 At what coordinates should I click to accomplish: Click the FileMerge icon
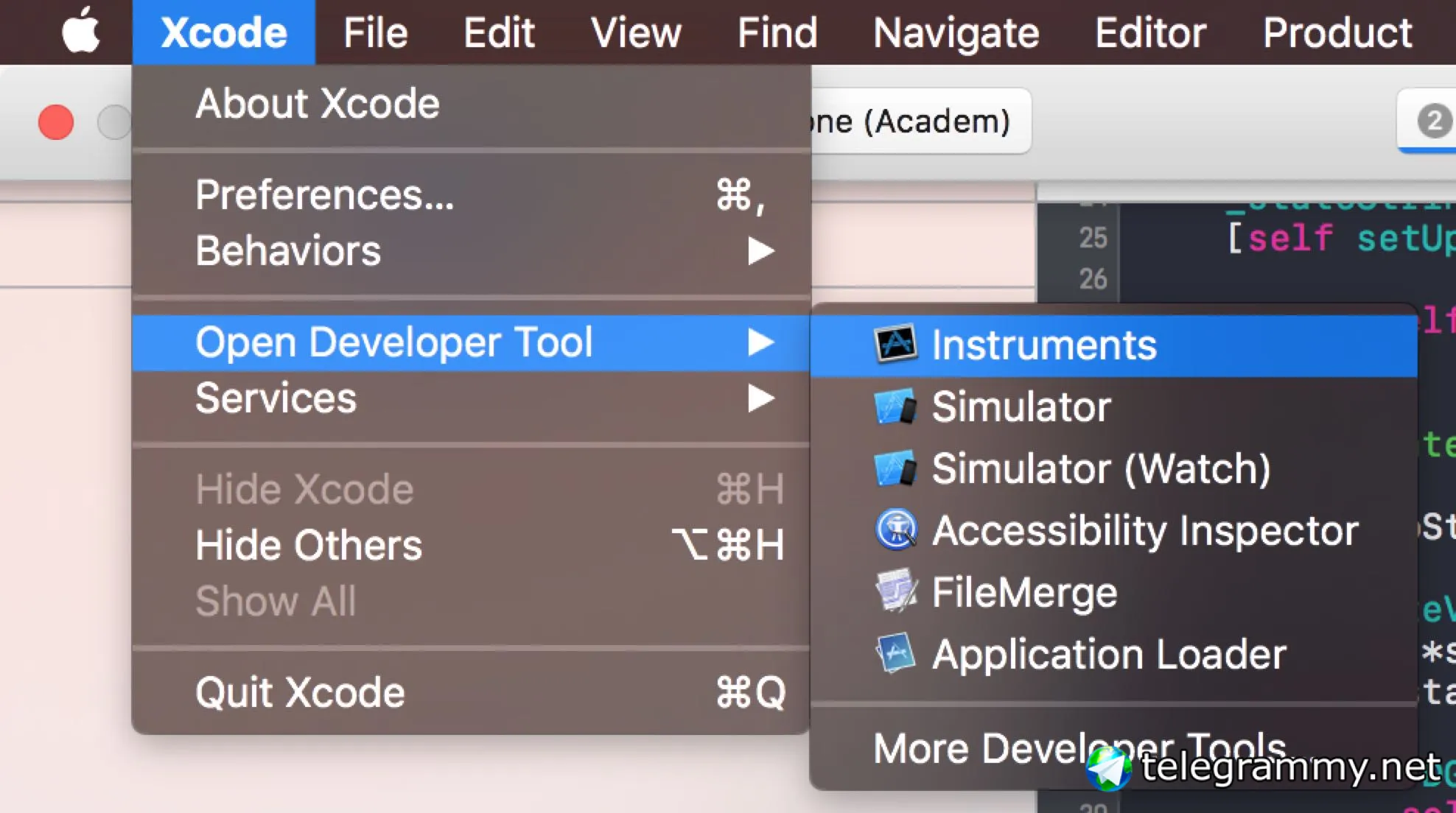coord(895,591)
